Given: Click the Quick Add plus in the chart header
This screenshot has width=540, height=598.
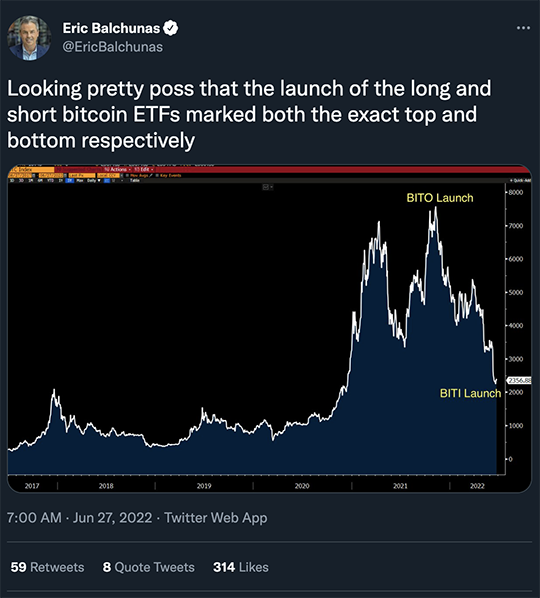Looking at the screenshot, I should [x=511, y=180].
